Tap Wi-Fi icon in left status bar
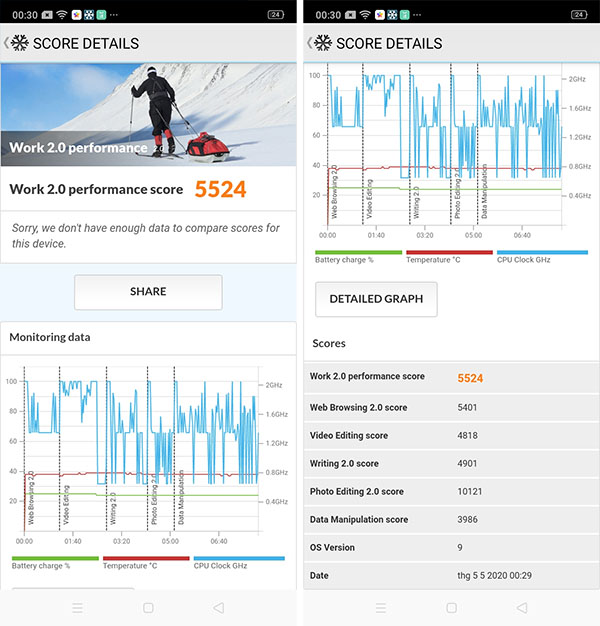This screenshot has width=600, height=626. click(61, 15)
